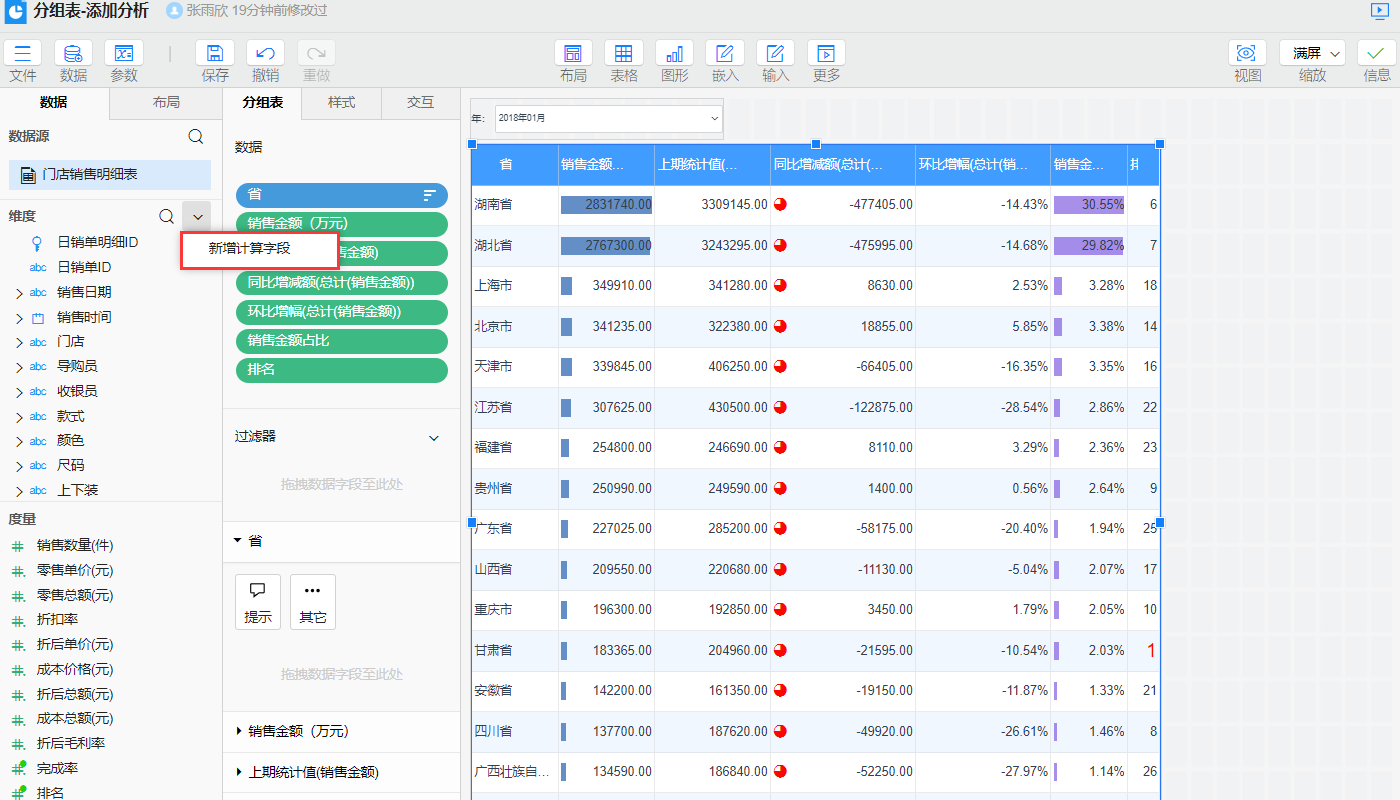Click the Info (信息) checkmark icon
The width and height of the screenshot is (1400, 800).
pyautogui.click(x=1376, y=54)
